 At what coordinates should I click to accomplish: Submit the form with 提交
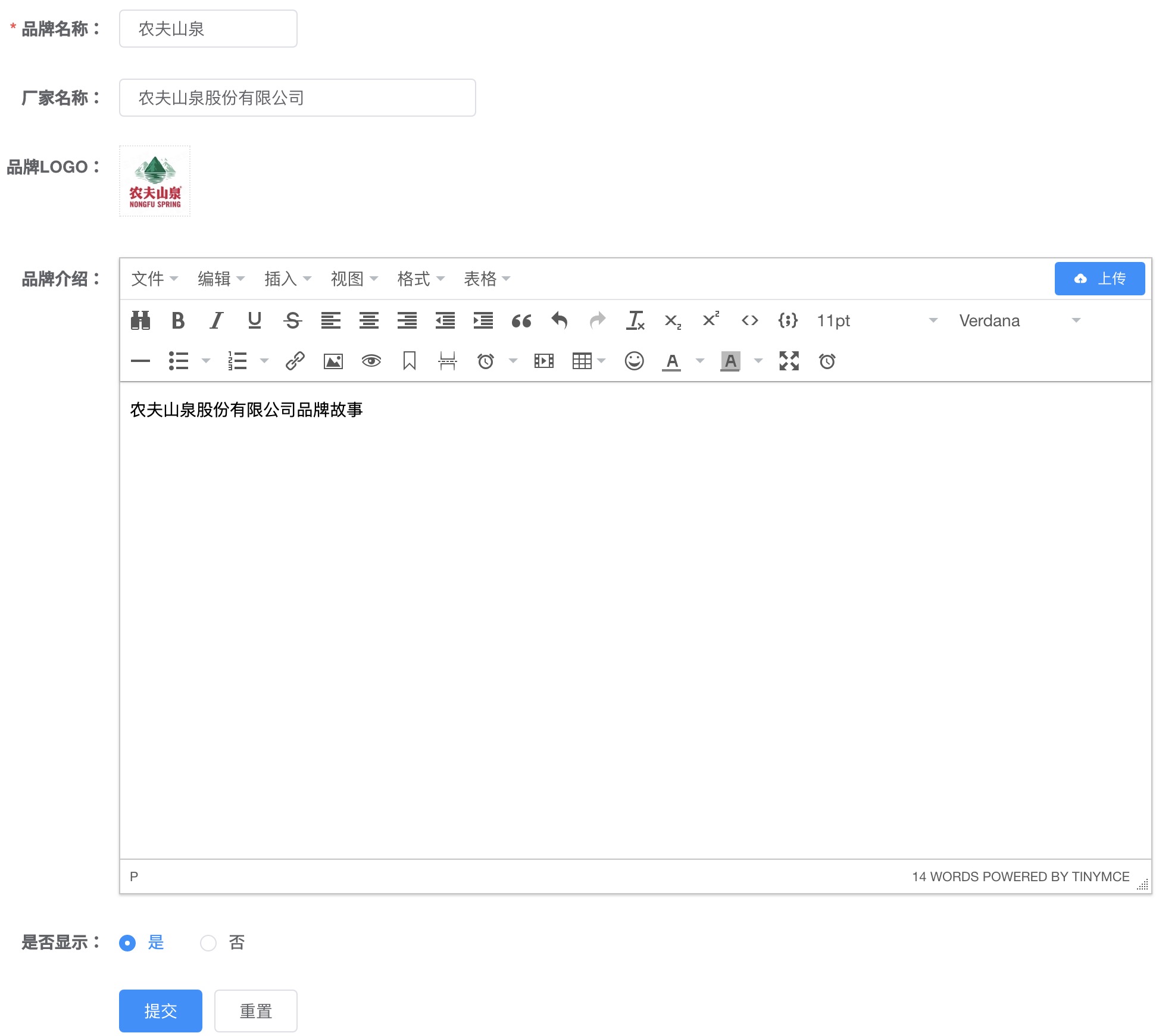pos(161,1011)
